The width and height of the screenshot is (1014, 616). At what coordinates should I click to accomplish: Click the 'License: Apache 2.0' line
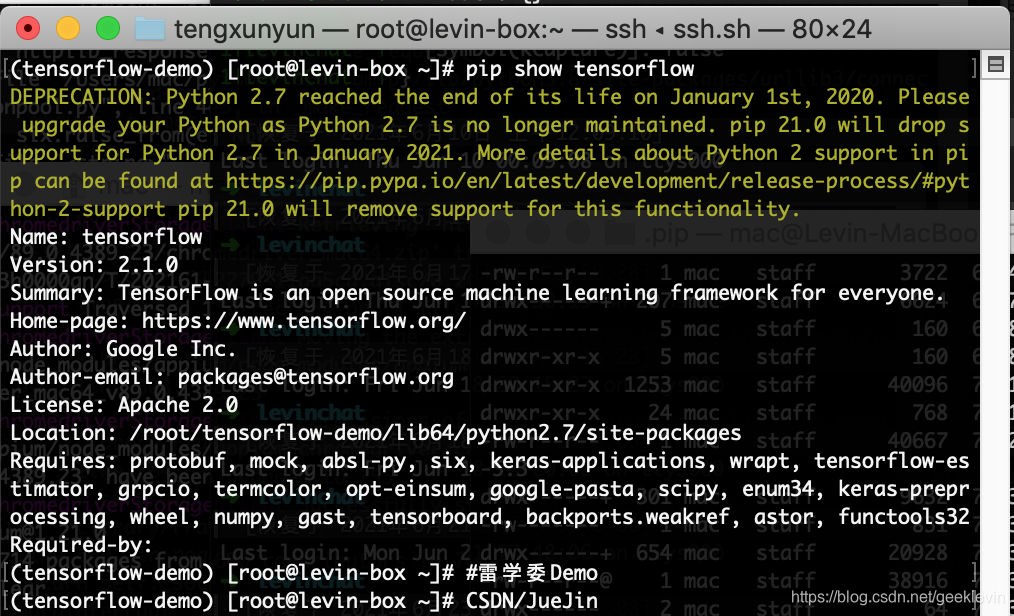coord(124,405)
